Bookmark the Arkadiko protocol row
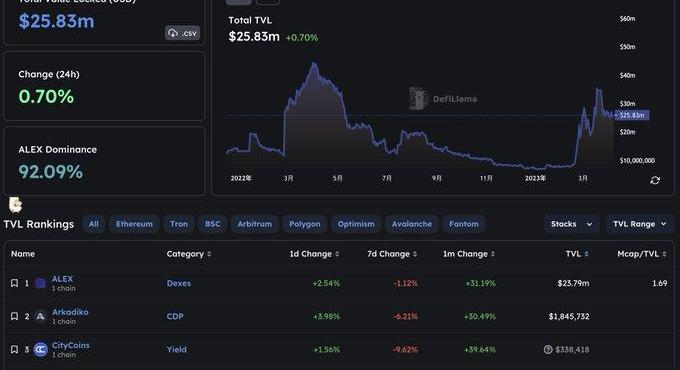Image resolution: width=680 pixels, height=370 pixels. coord(14,316)
